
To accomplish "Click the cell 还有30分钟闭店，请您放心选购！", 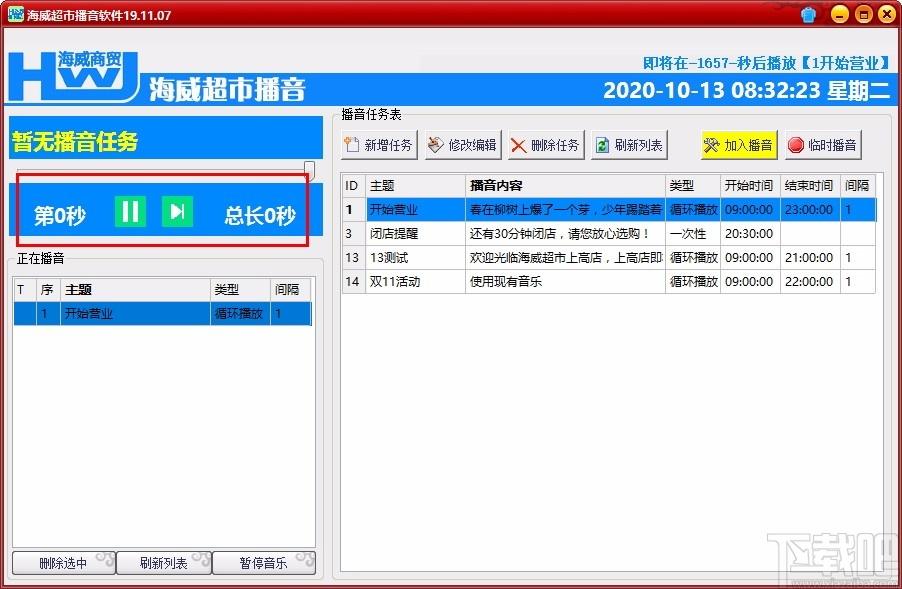I will [x=565, y=234].
